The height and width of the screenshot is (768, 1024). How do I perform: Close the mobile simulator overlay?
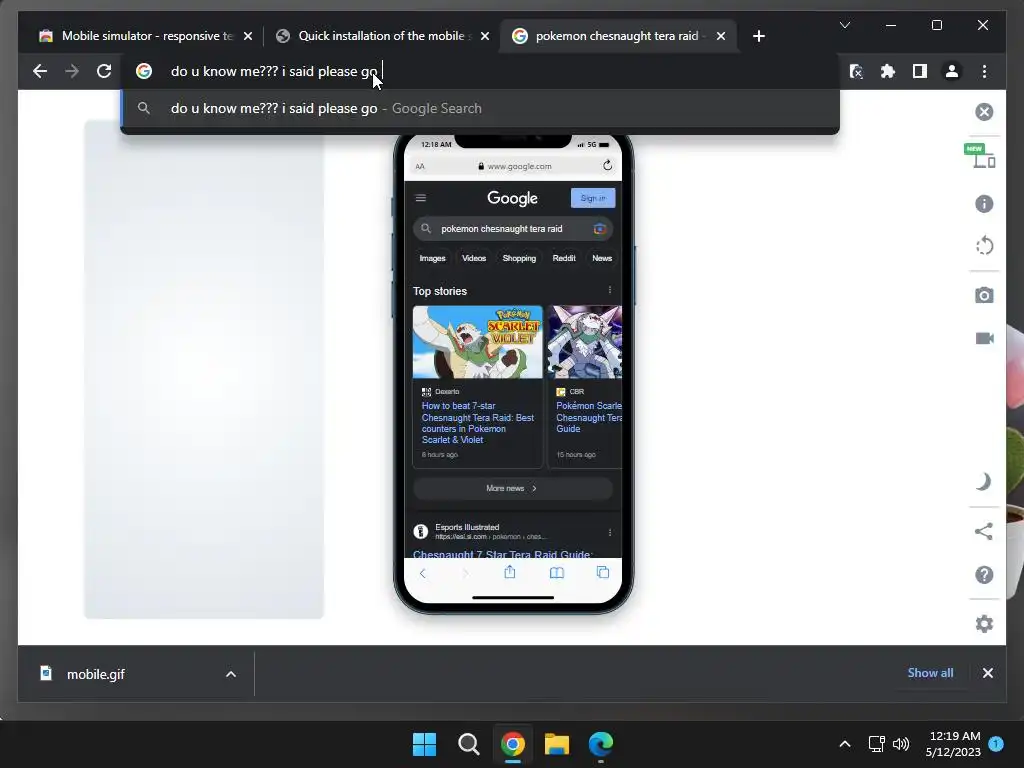pos(984,112)
